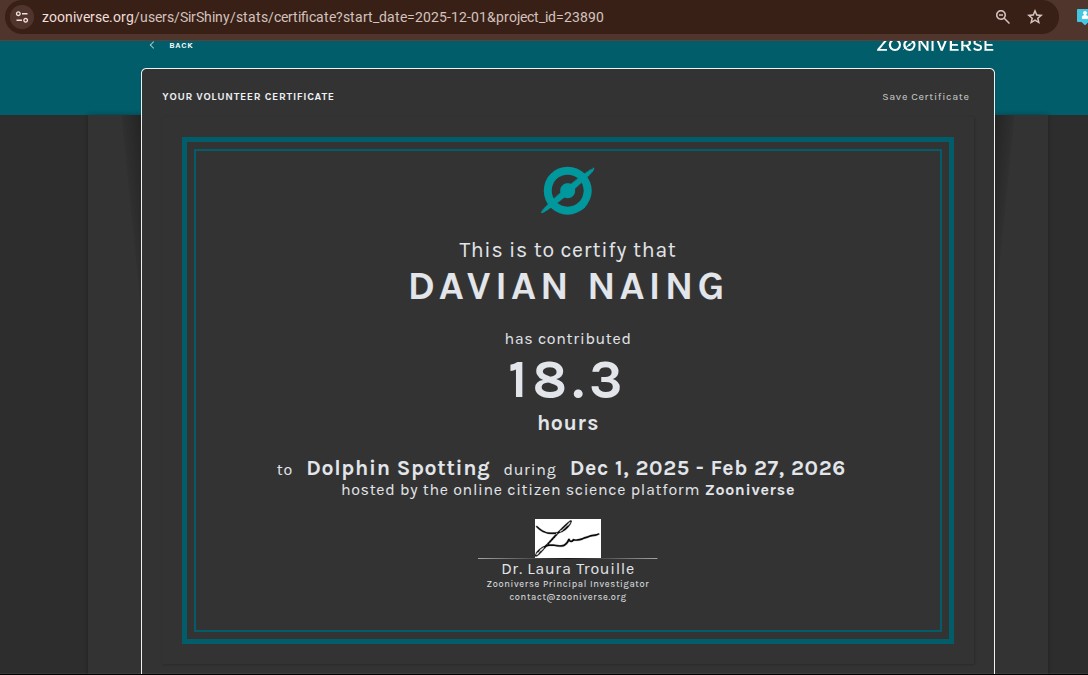Viewport: 1088px width, 675px height.
Task: Click the signature image above Dr. Laura Trouille
Action: (x=568, y=538)
